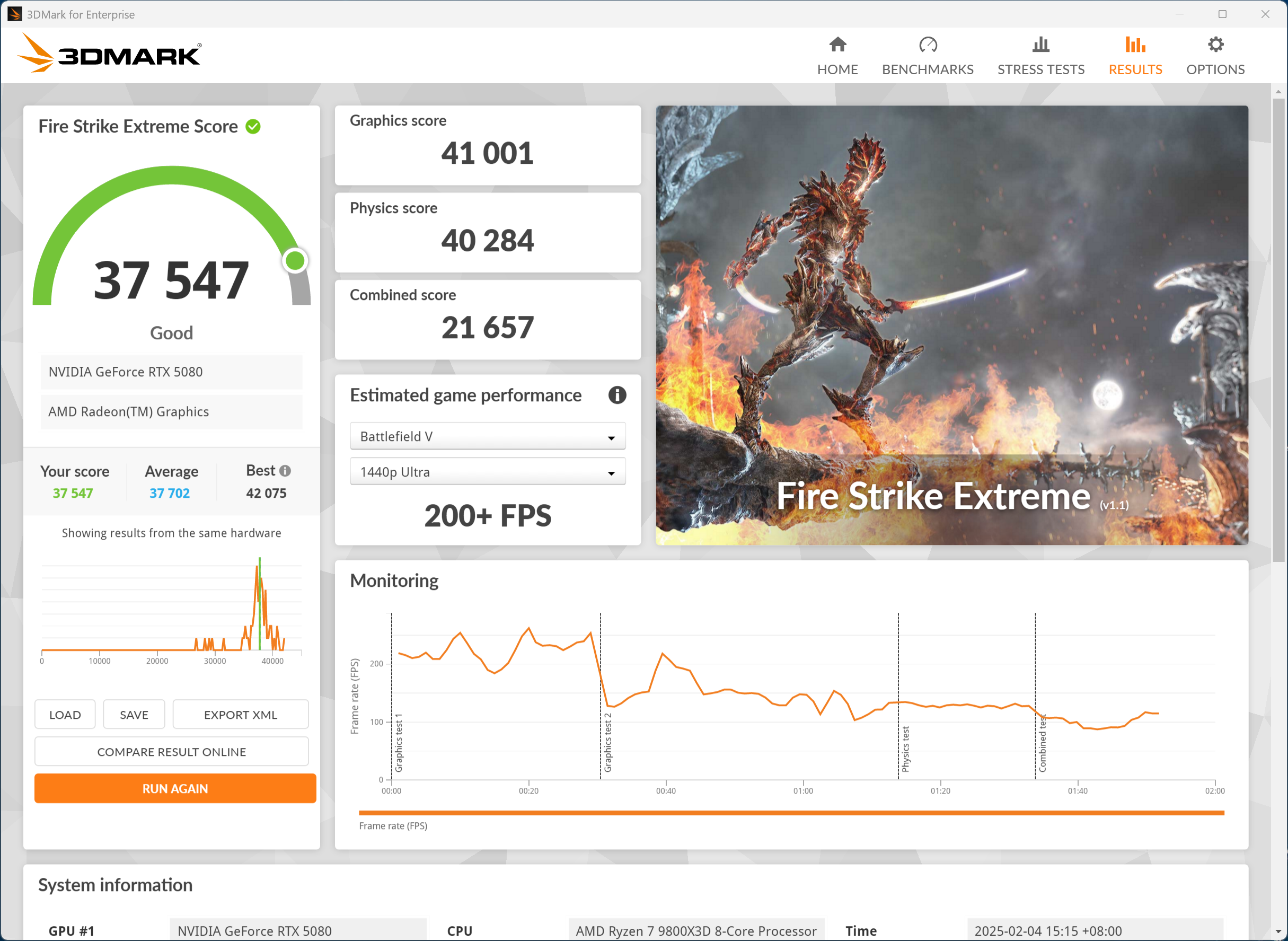
Task: Click the GPU #1 NVIDIA GeForce RTX 5080 field
Action: pyautogui.click(x=298, y=931)
